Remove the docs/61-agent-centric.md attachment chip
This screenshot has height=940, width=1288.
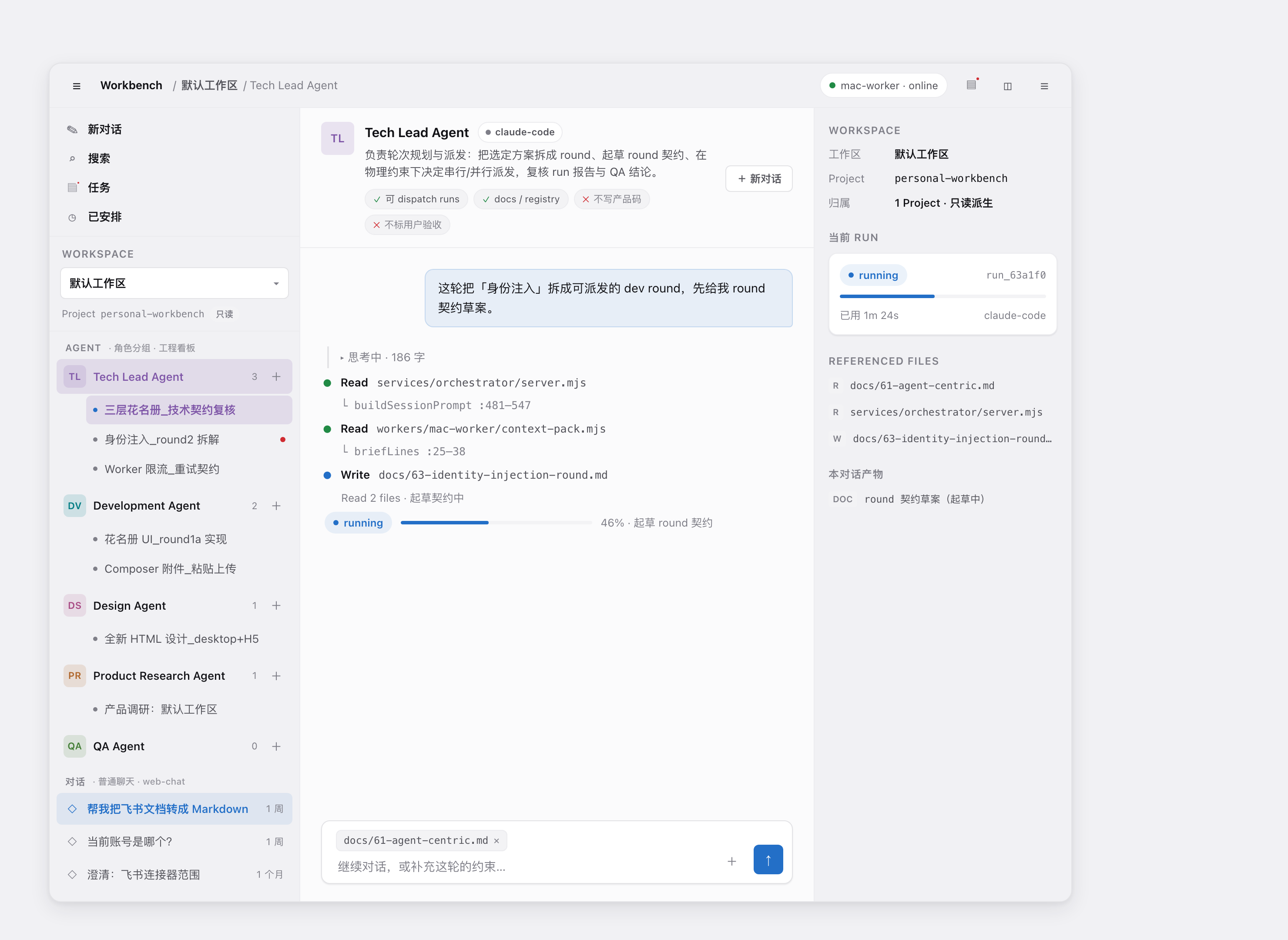496,841
